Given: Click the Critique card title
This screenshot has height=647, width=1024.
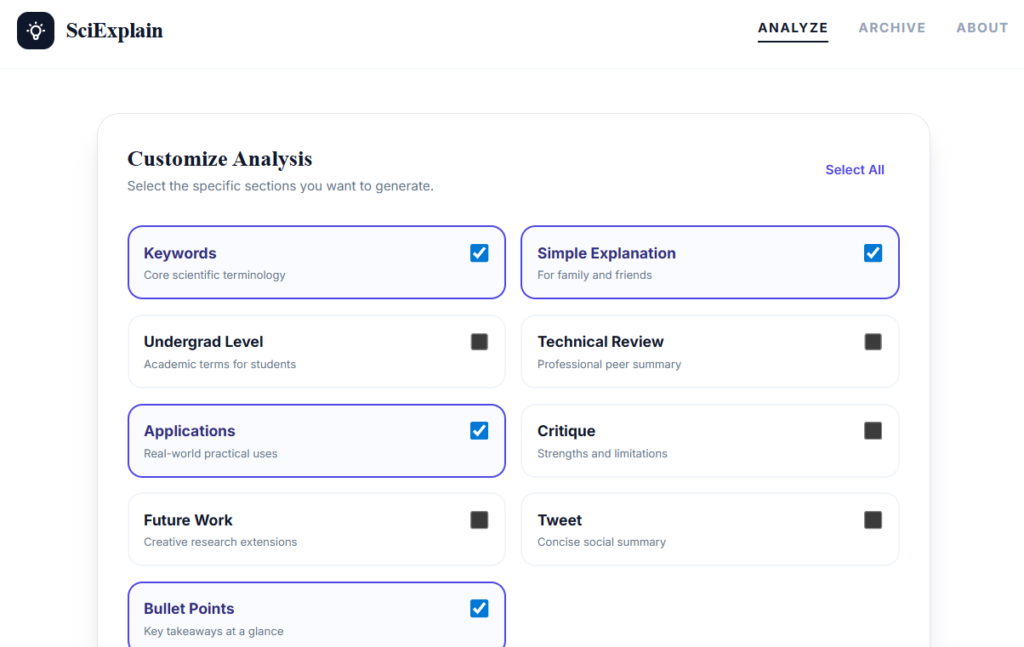Looking at the screenshot, I should pos(566,431).
